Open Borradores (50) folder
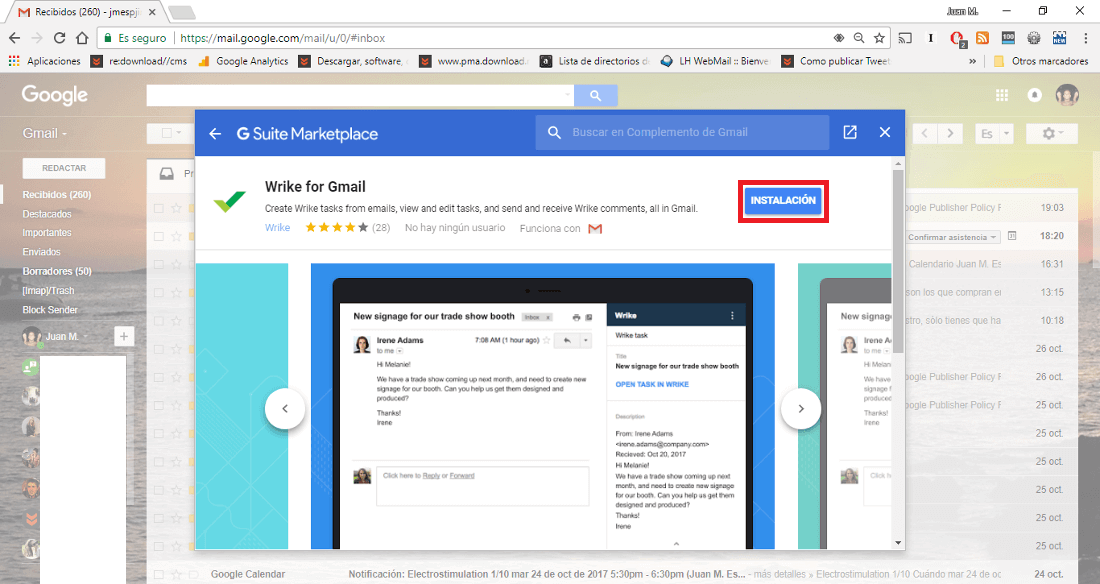 tap(57, 271)
